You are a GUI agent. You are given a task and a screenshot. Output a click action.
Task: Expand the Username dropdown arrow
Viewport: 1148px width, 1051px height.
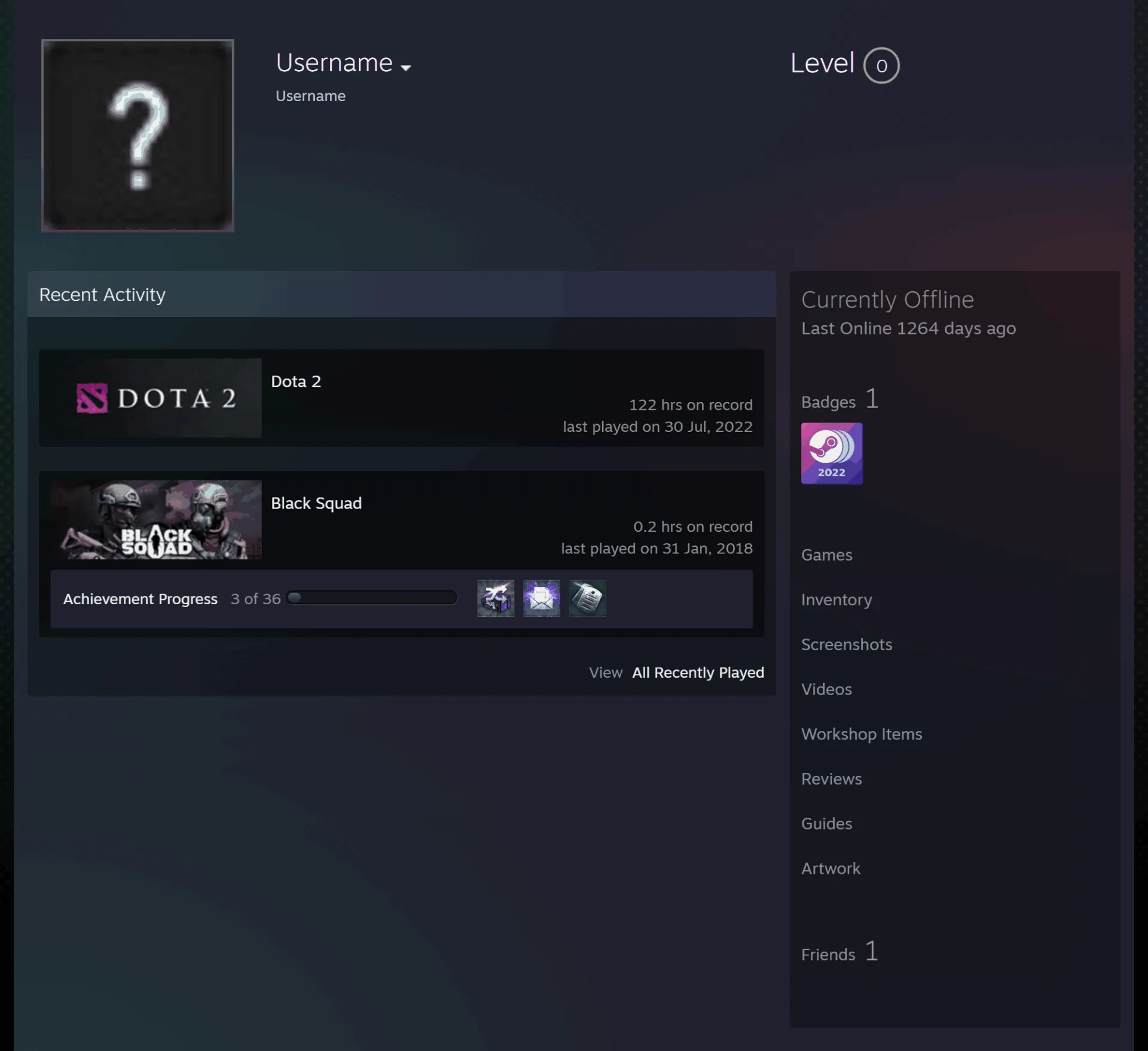(x=406, y=68)
